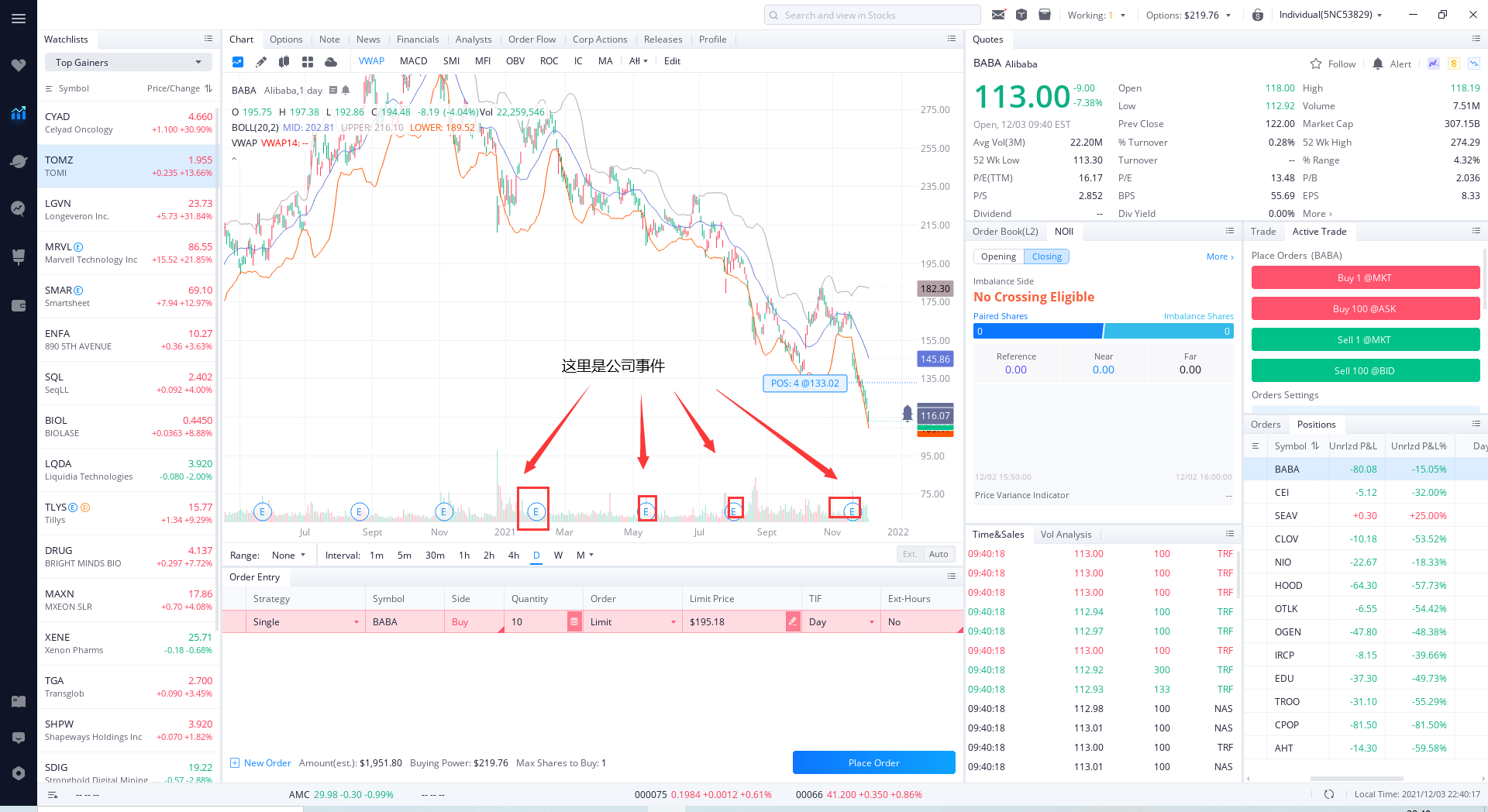The image size is (1488, 812).
Task: Click Edit on indicator toolbar
Action: [x=672, y=61]
